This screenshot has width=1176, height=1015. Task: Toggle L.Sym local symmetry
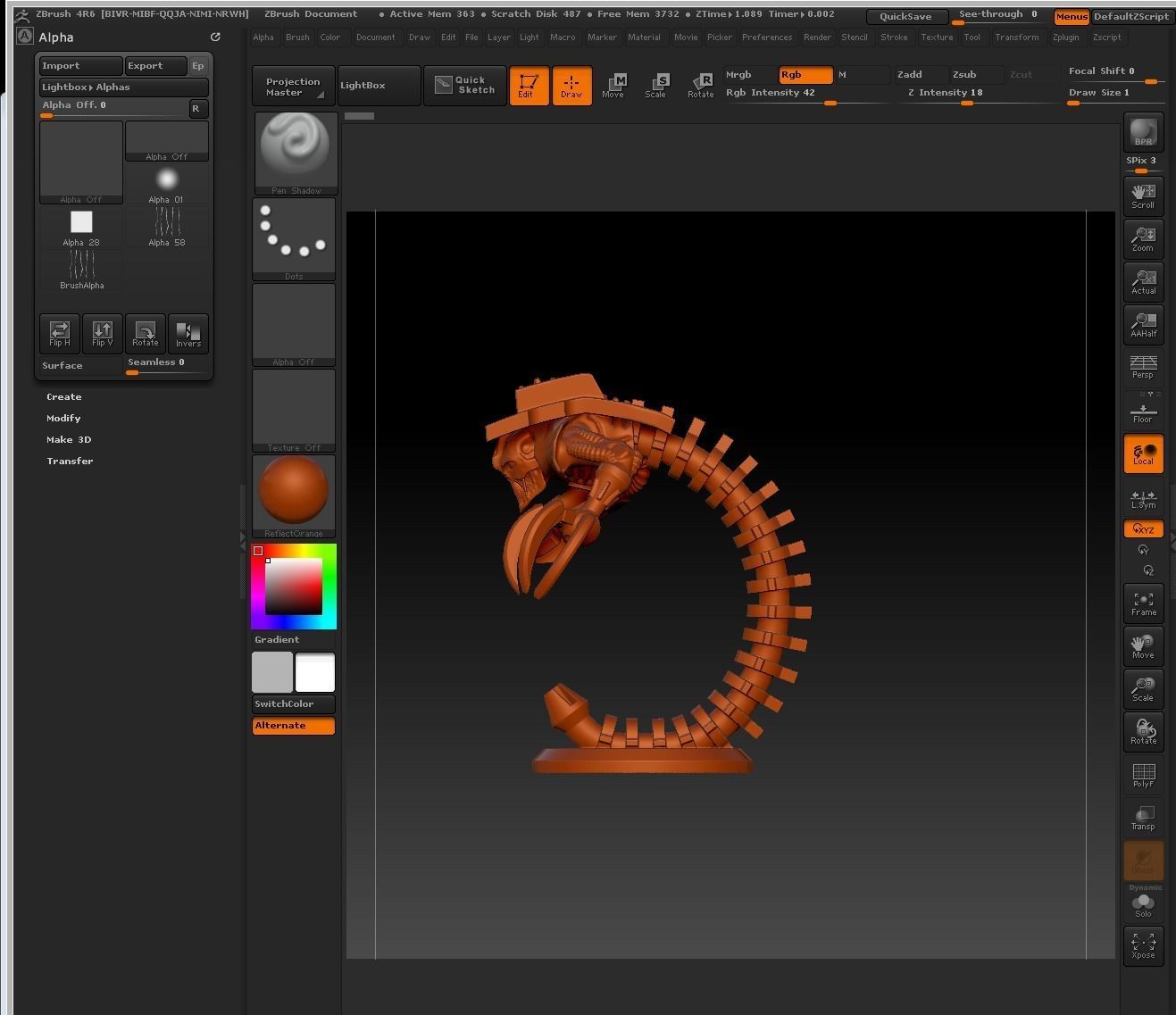[1143, 499]
